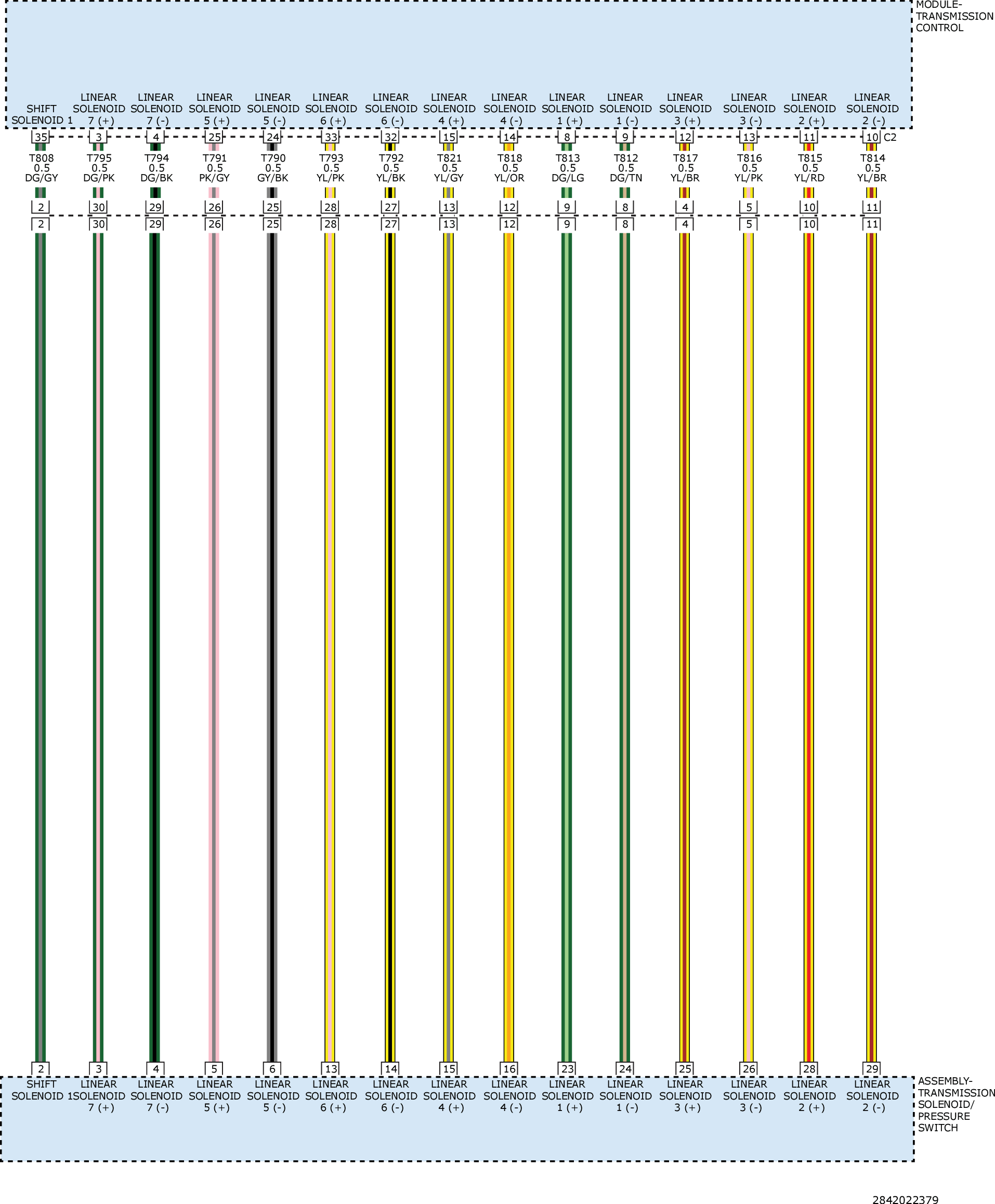Screen dimensions: 995x1204
Task: Click Linear Solenoid 5 (-) label in control module
Action: click(x=273, y=109)
